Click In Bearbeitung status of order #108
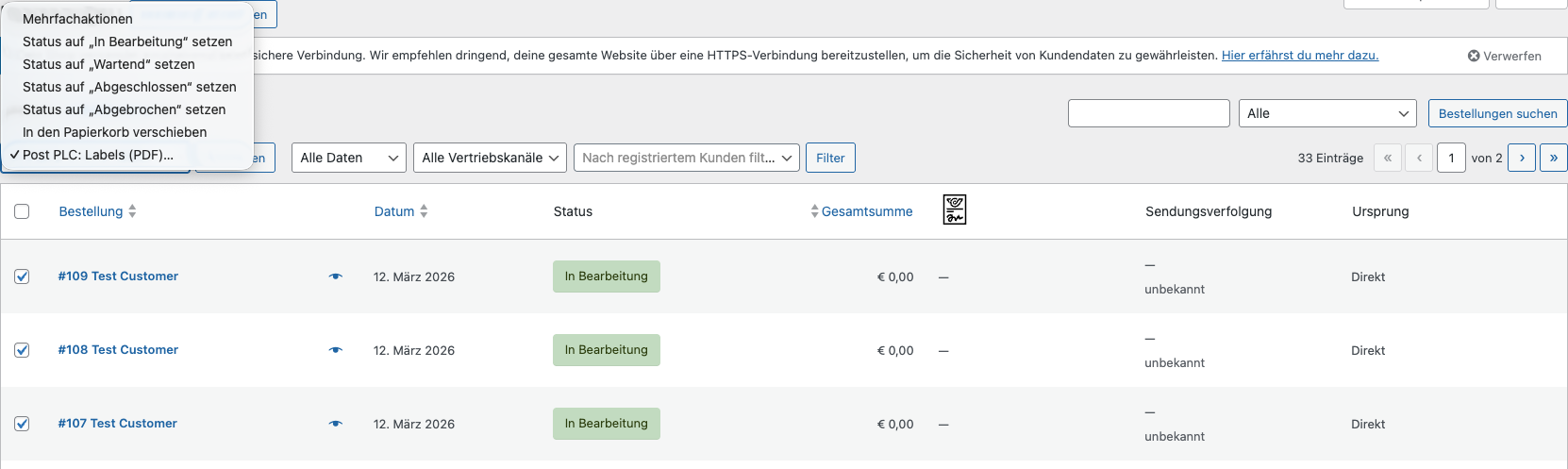This screenshot has height=469, width=1568. click(x=607, y=350)
